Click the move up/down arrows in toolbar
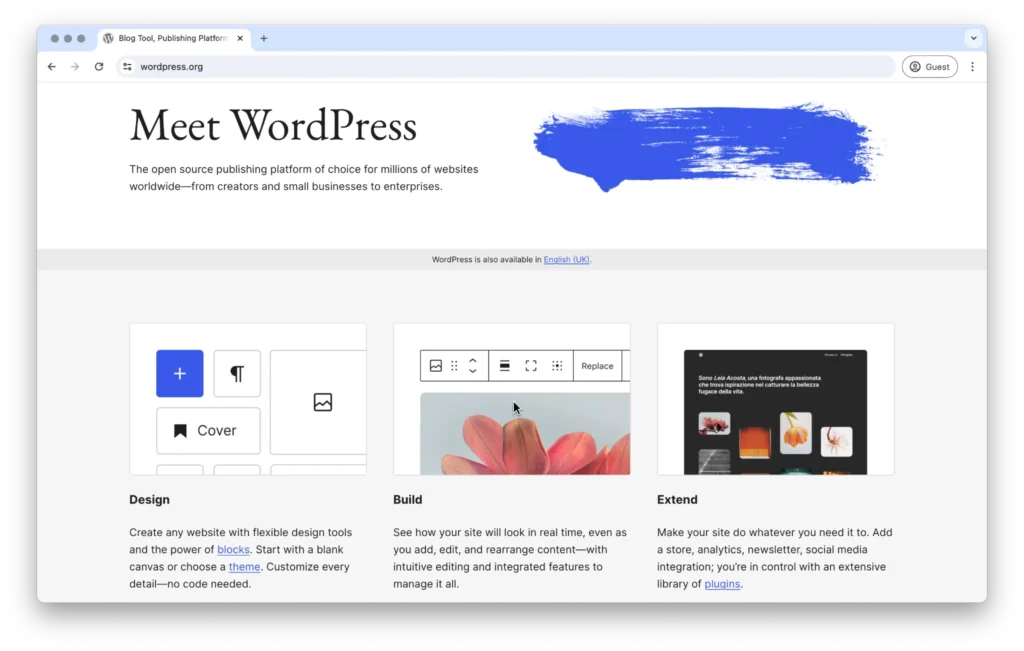The height and width of the screenshot is (651, 1024). [473, 366]
